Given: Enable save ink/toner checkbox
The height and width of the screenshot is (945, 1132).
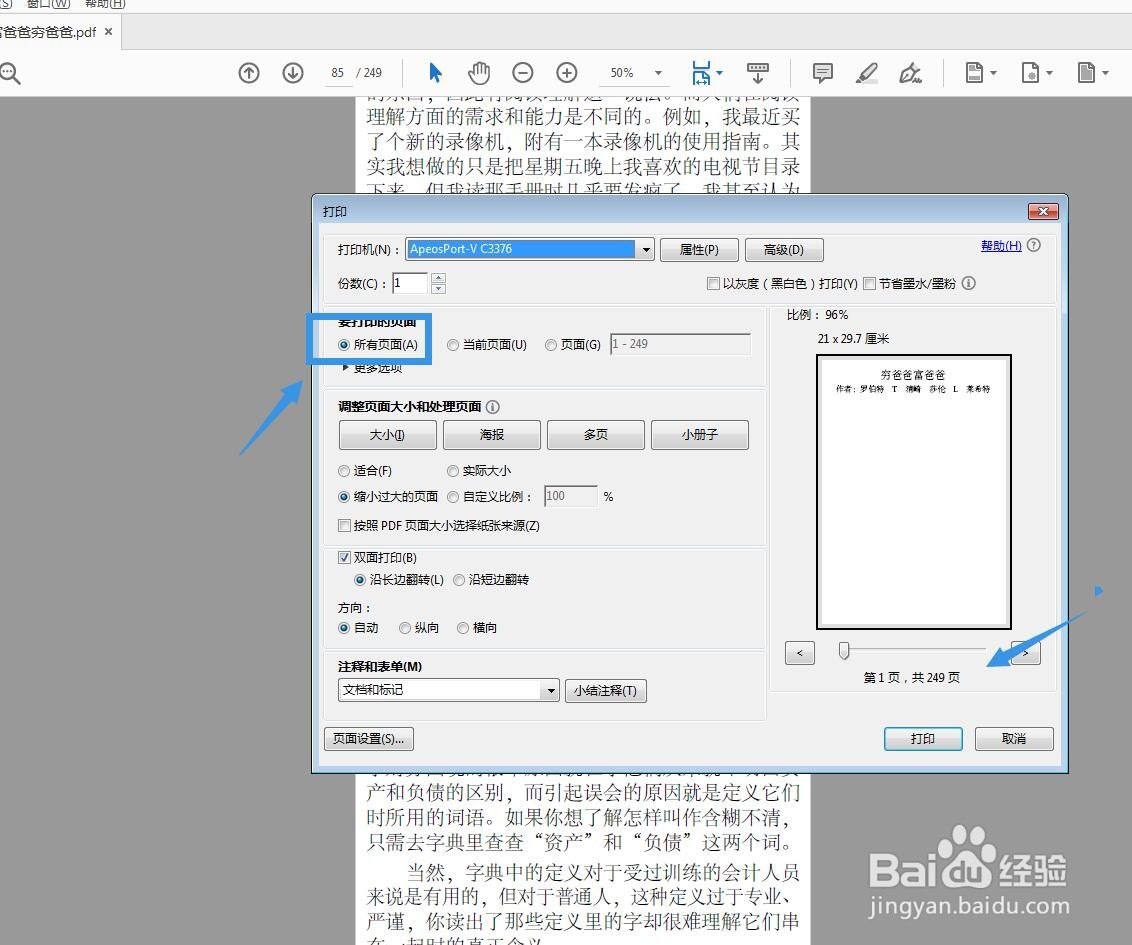Looking at the screenshot, I should [870, 284].
